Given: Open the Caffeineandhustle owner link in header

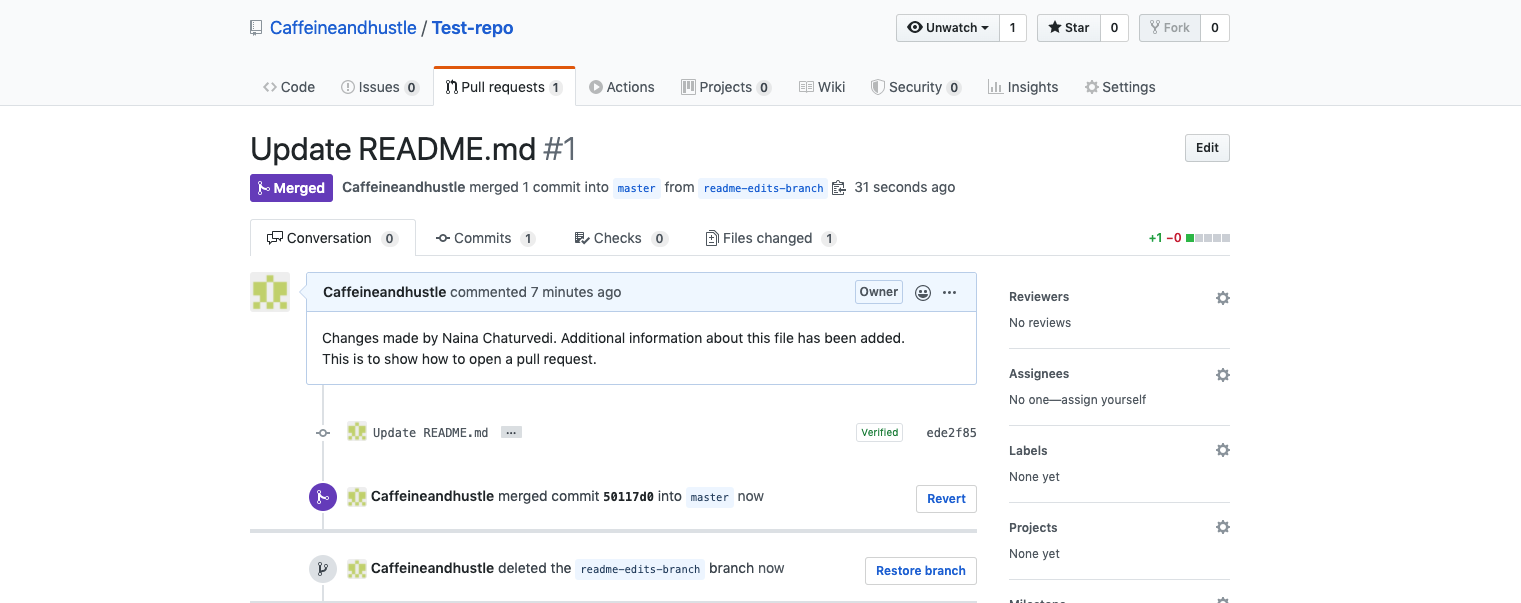Looking at the screenshot, I should point(343,28).
